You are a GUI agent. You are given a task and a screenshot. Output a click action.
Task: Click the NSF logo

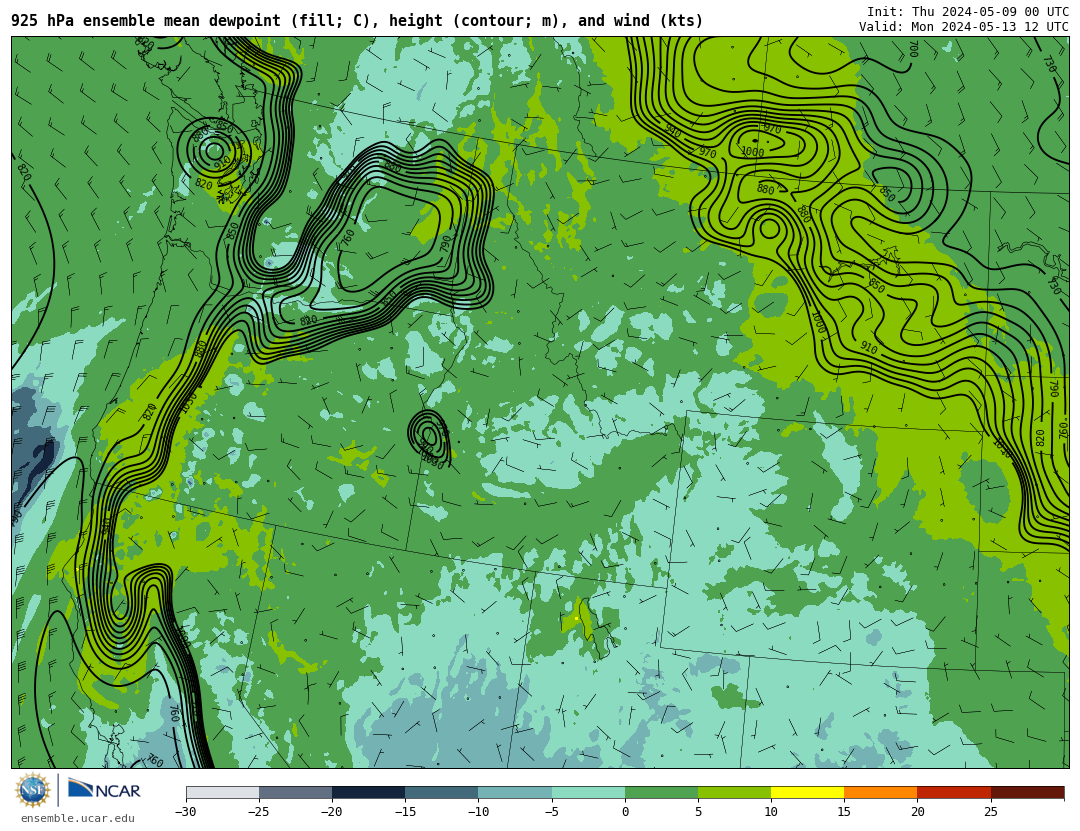point(33,790)
